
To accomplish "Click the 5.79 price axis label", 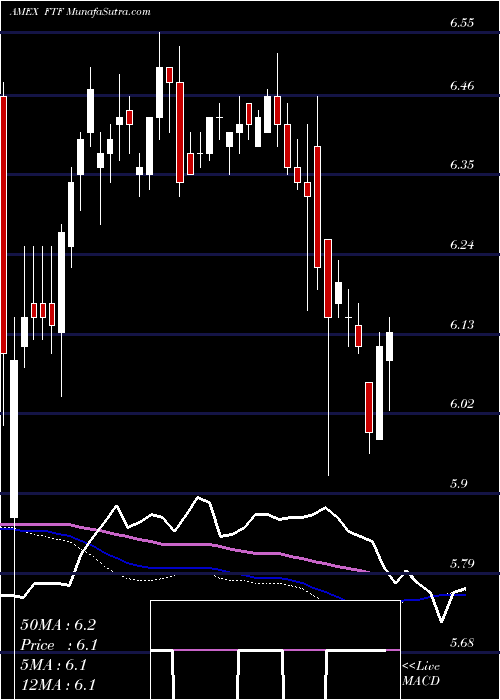I will 462,563.
